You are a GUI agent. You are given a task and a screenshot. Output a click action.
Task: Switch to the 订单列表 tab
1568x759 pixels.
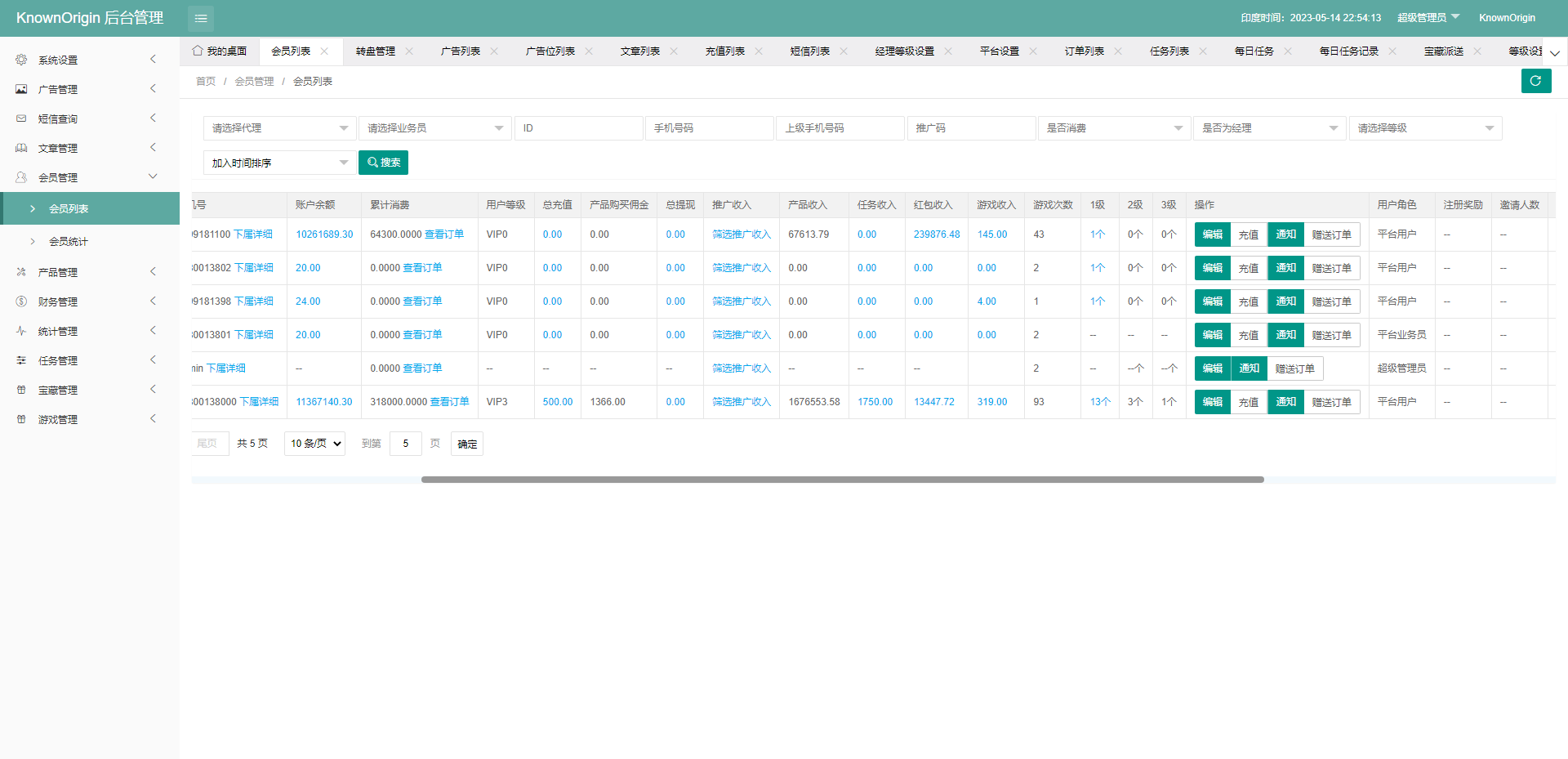pos(1084,51)
